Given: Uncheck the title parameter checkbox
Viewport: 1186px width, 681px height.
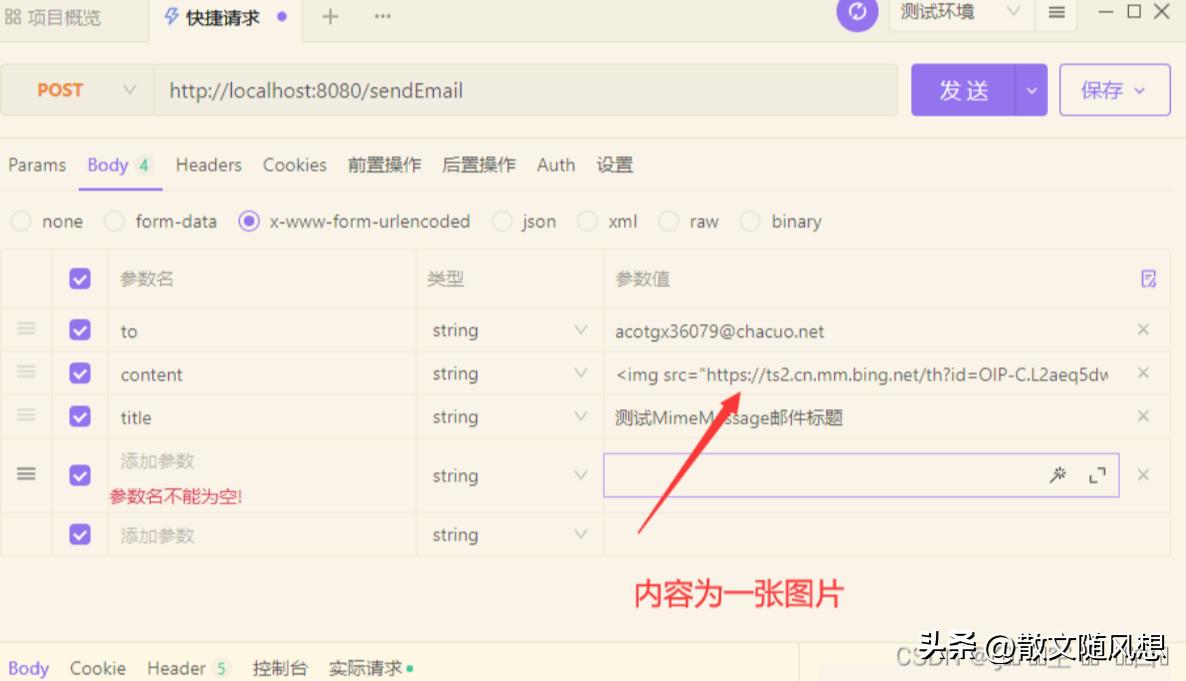Looking at the screenshot, I should point(79,417).
